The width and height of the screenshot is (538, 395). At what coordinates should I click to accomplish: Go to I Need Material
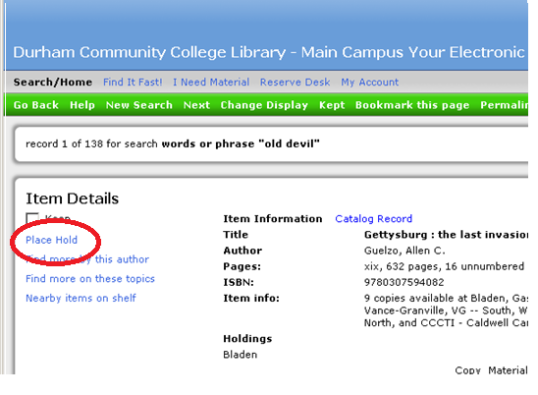(x=211, y=82)
